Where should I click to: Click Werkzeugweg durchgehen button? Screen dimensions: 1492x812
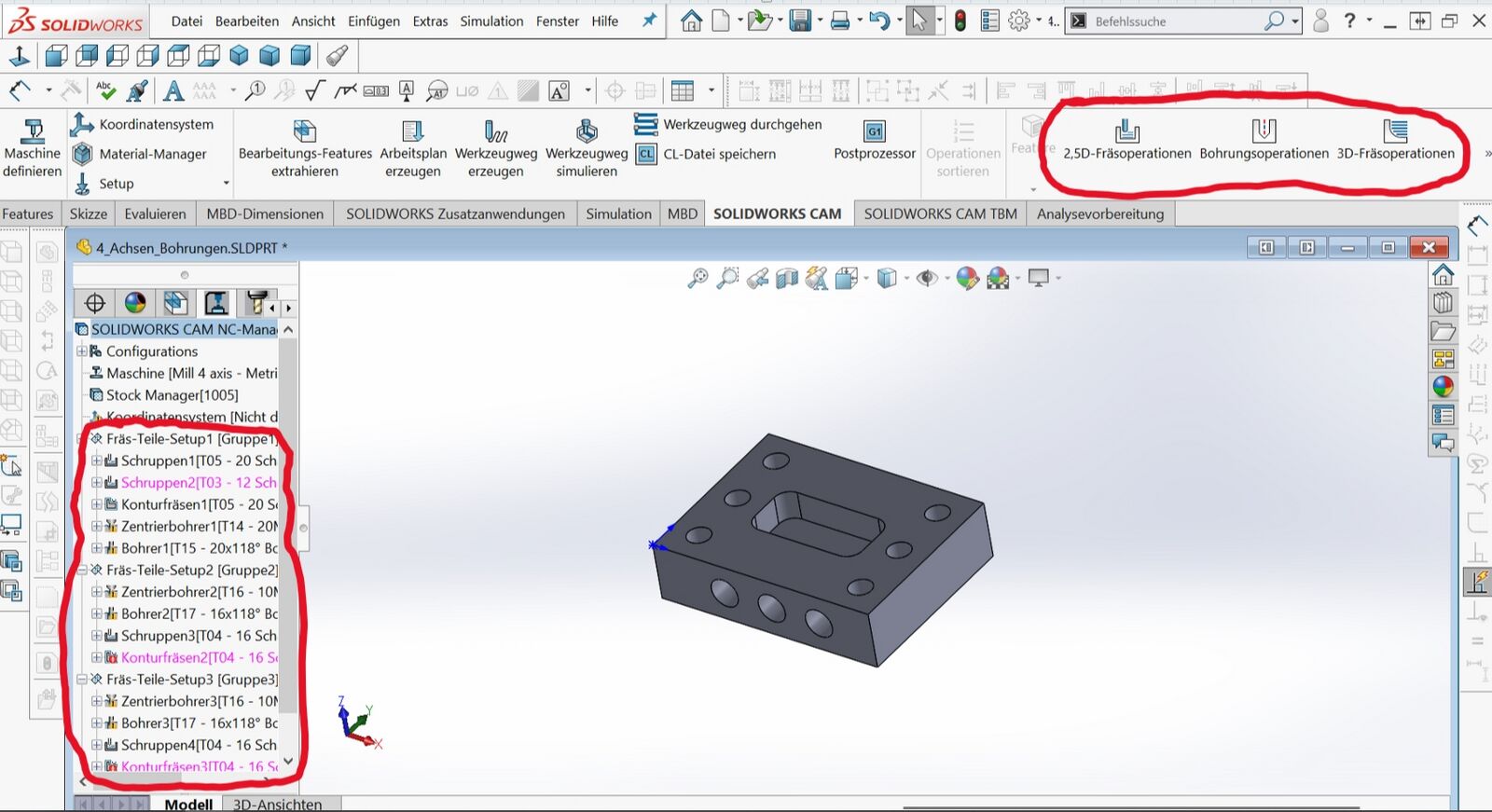pyautogui.click(x=741, y=124)
